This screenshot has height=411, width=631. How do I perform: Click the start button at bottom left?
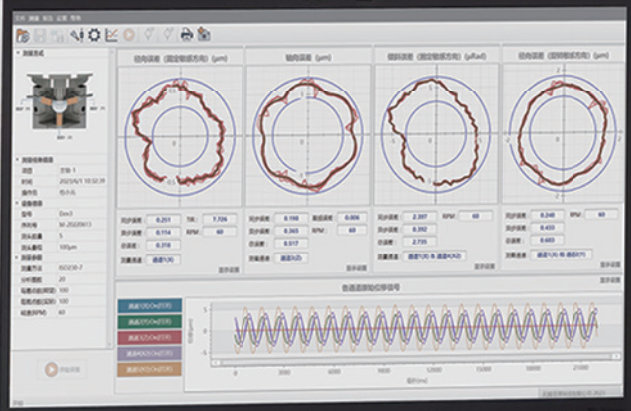(60, 368)
